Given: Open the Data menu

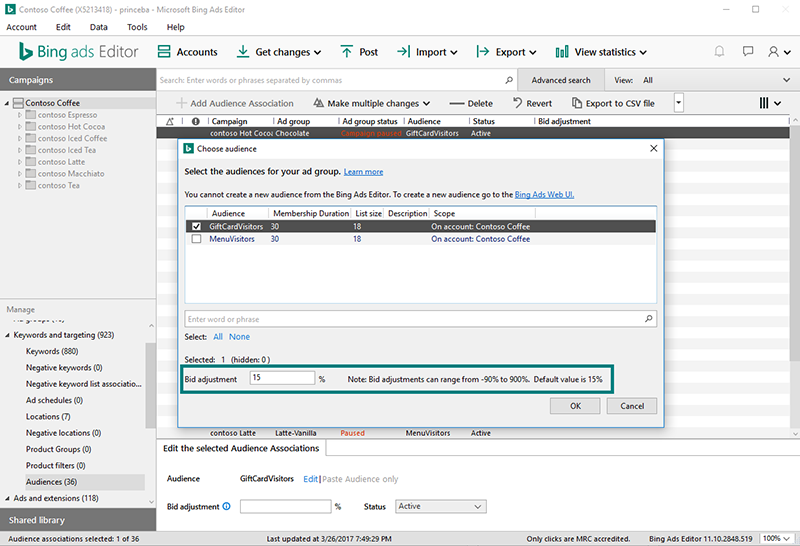Looking at the screenshot, I should pos(98,27).
